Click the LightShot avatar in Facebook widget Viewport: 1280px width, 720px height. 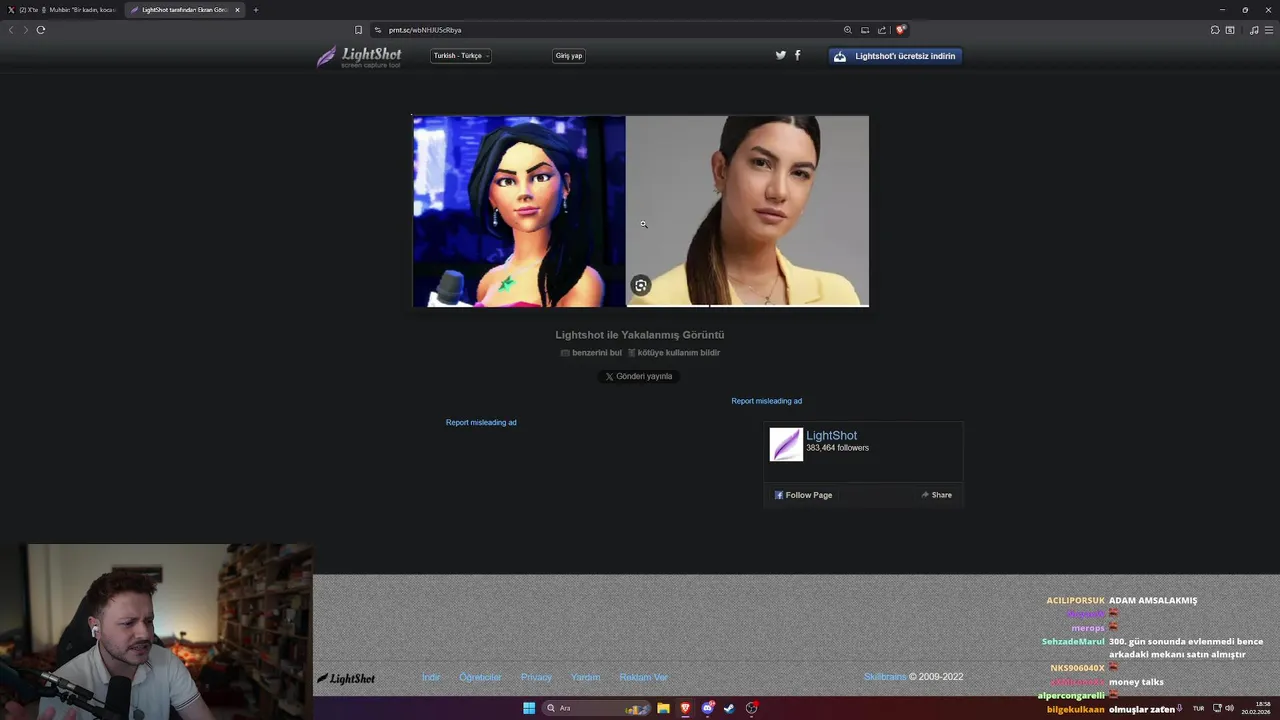click(786, 444)
